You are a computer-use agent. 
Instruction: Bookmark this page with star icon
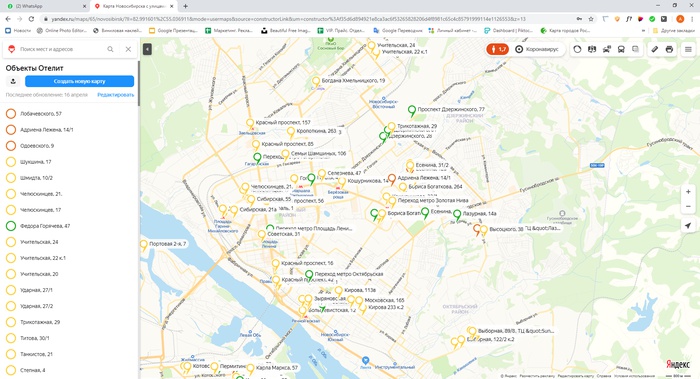coord(591,19)
